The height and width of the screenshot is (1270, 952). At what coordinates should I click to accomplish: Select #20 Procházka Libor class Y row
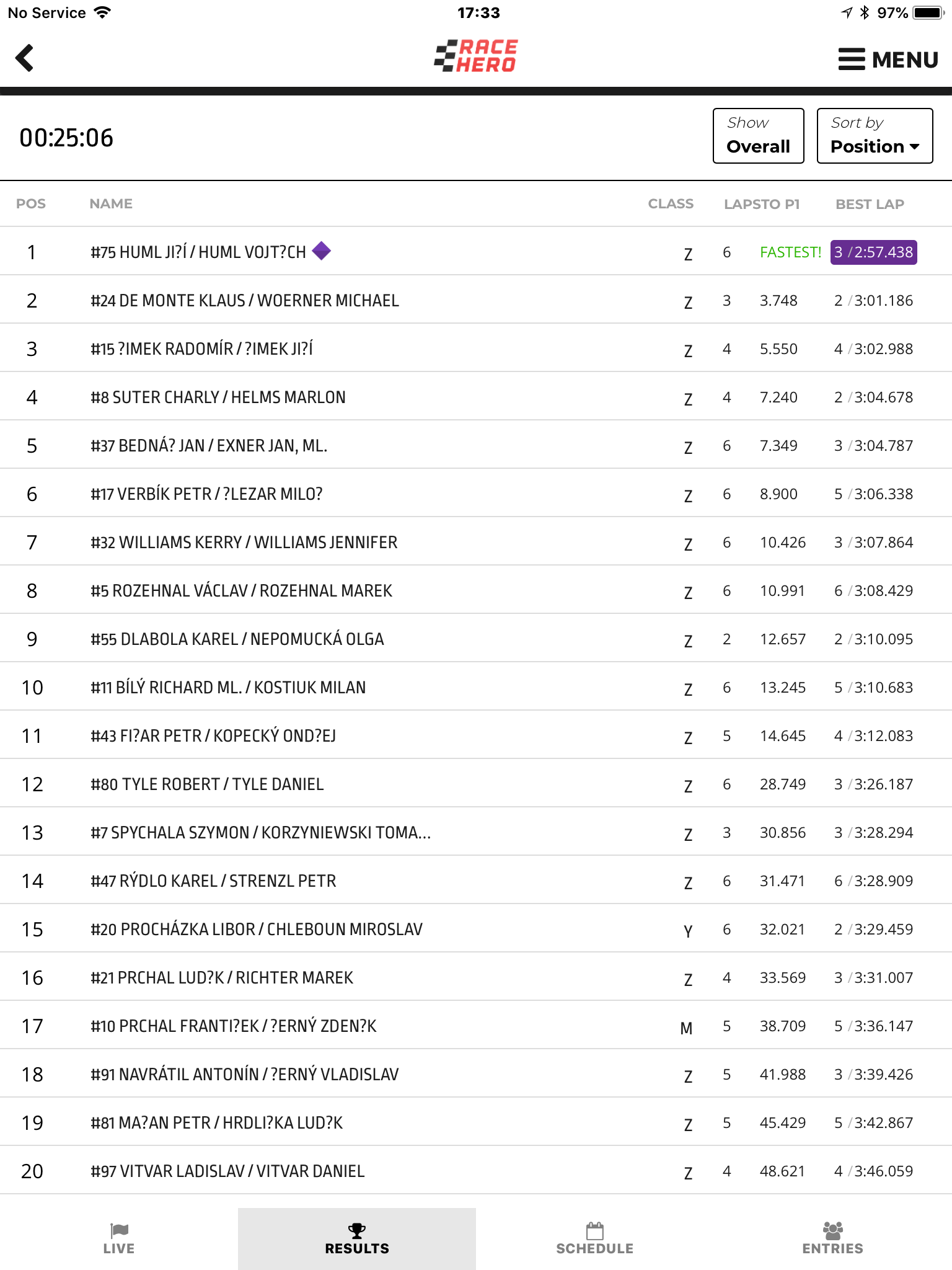tap(476, 929)
